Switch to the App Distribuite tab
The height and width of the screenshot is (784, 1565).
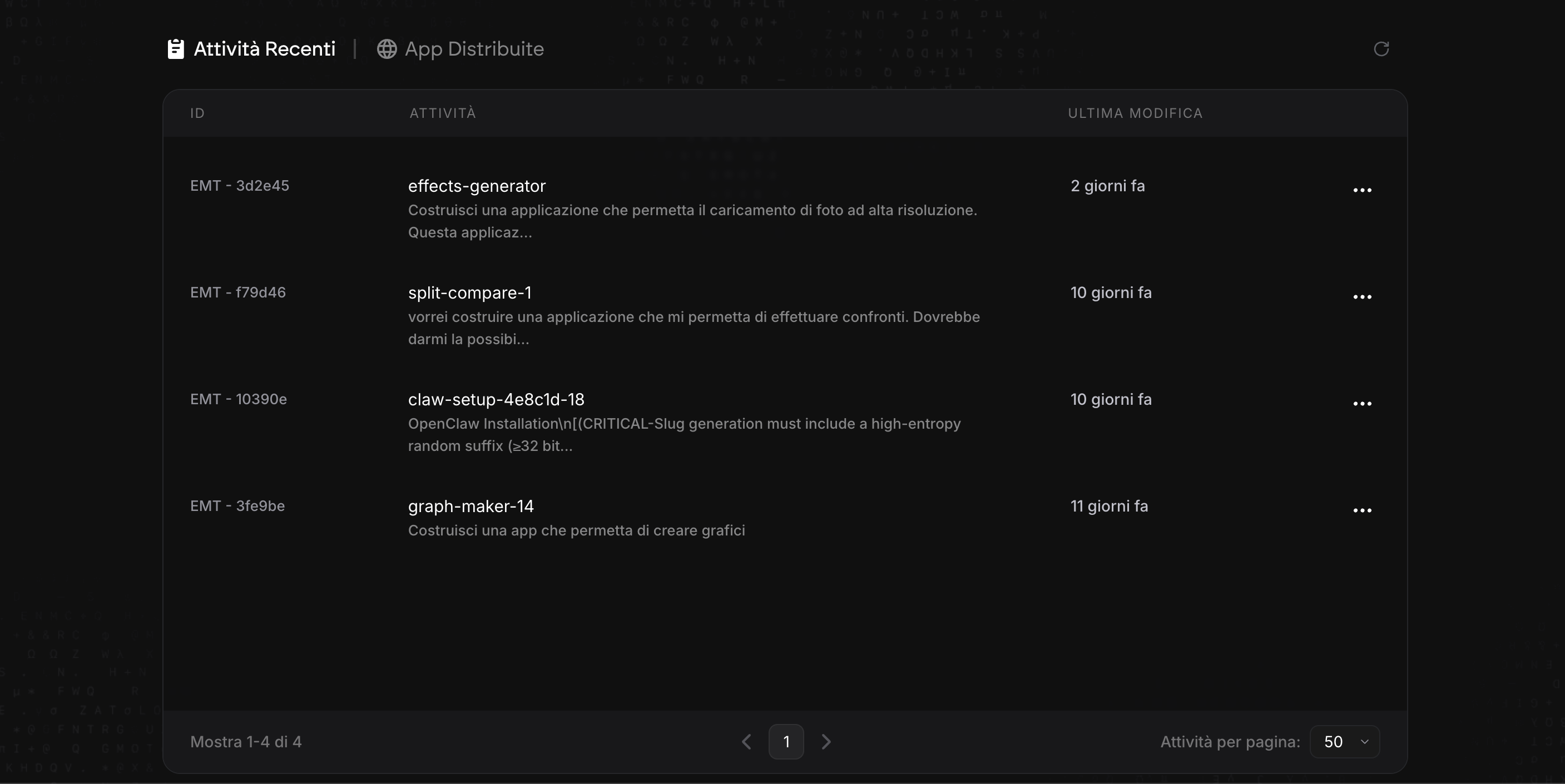point(474,48)
